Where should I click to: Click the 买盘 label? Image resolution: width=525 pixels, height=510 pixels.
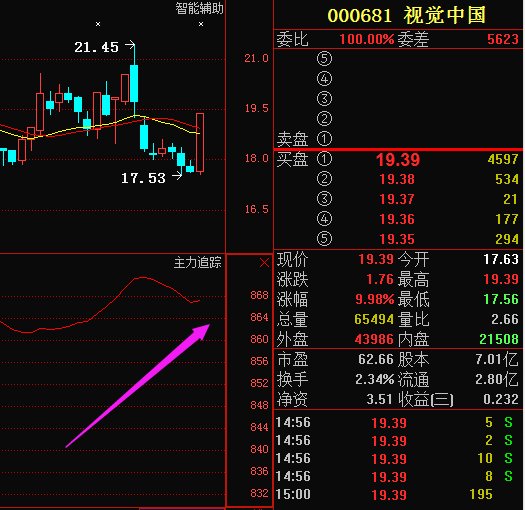tap(292, 159)
